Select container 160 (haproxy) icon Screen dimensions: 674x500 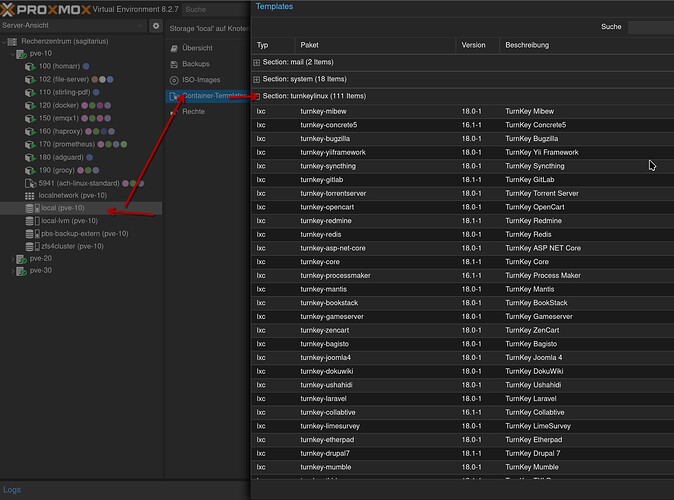click(30, 131)
